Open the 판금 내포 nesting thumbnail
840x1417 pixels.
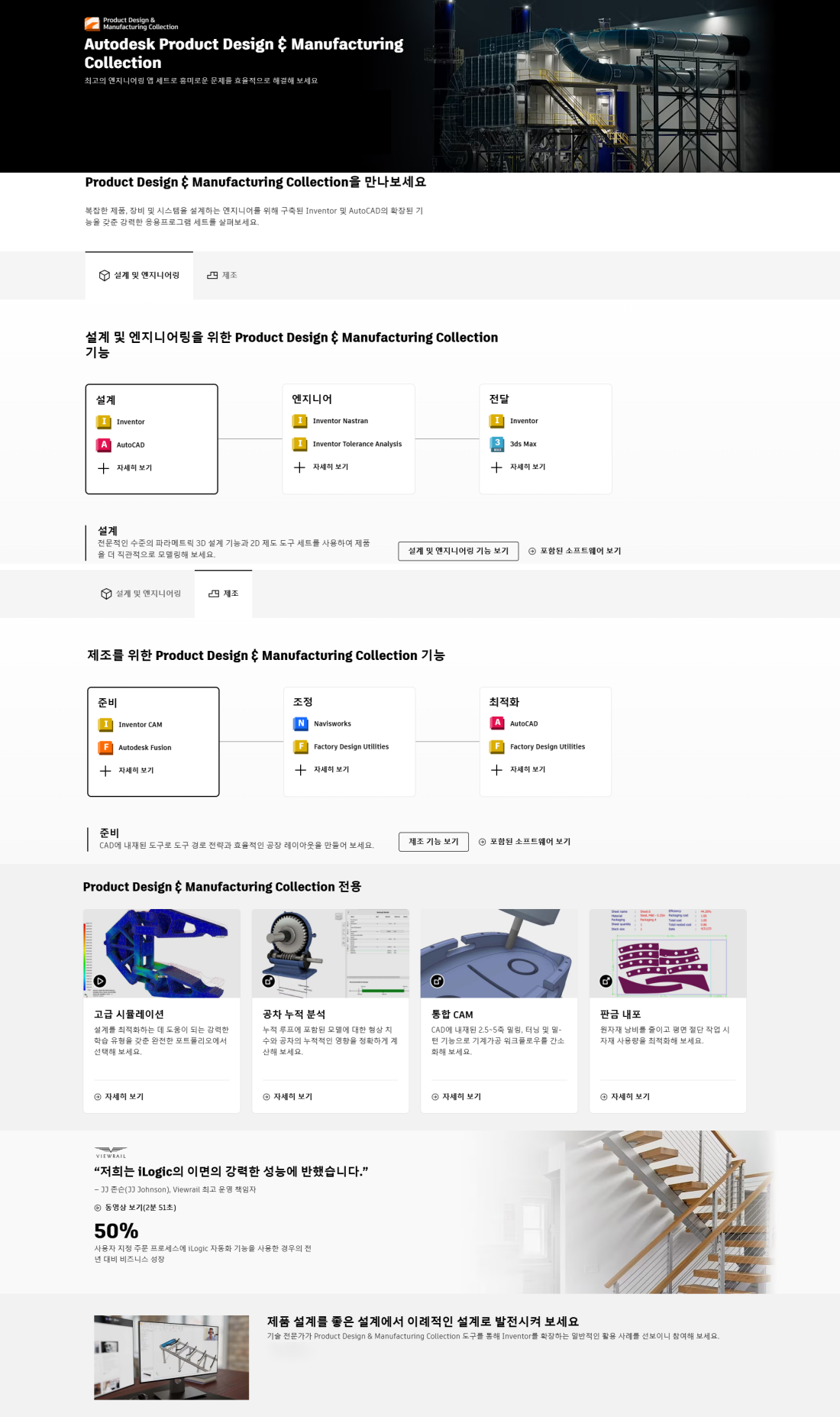(668, 953)
